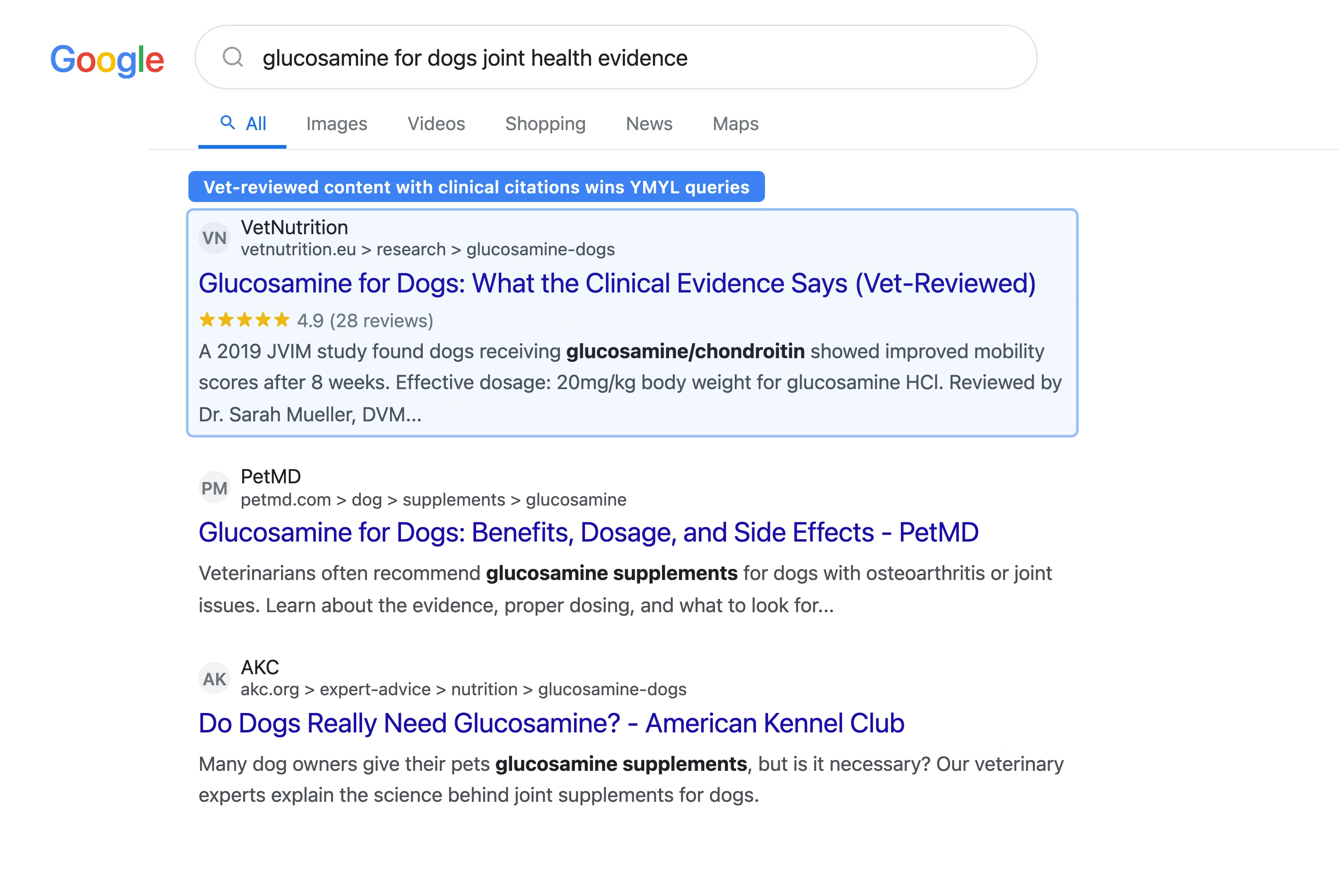1339x896 pixels.
Task: Open the News results tab
Action: click(648, 124)
